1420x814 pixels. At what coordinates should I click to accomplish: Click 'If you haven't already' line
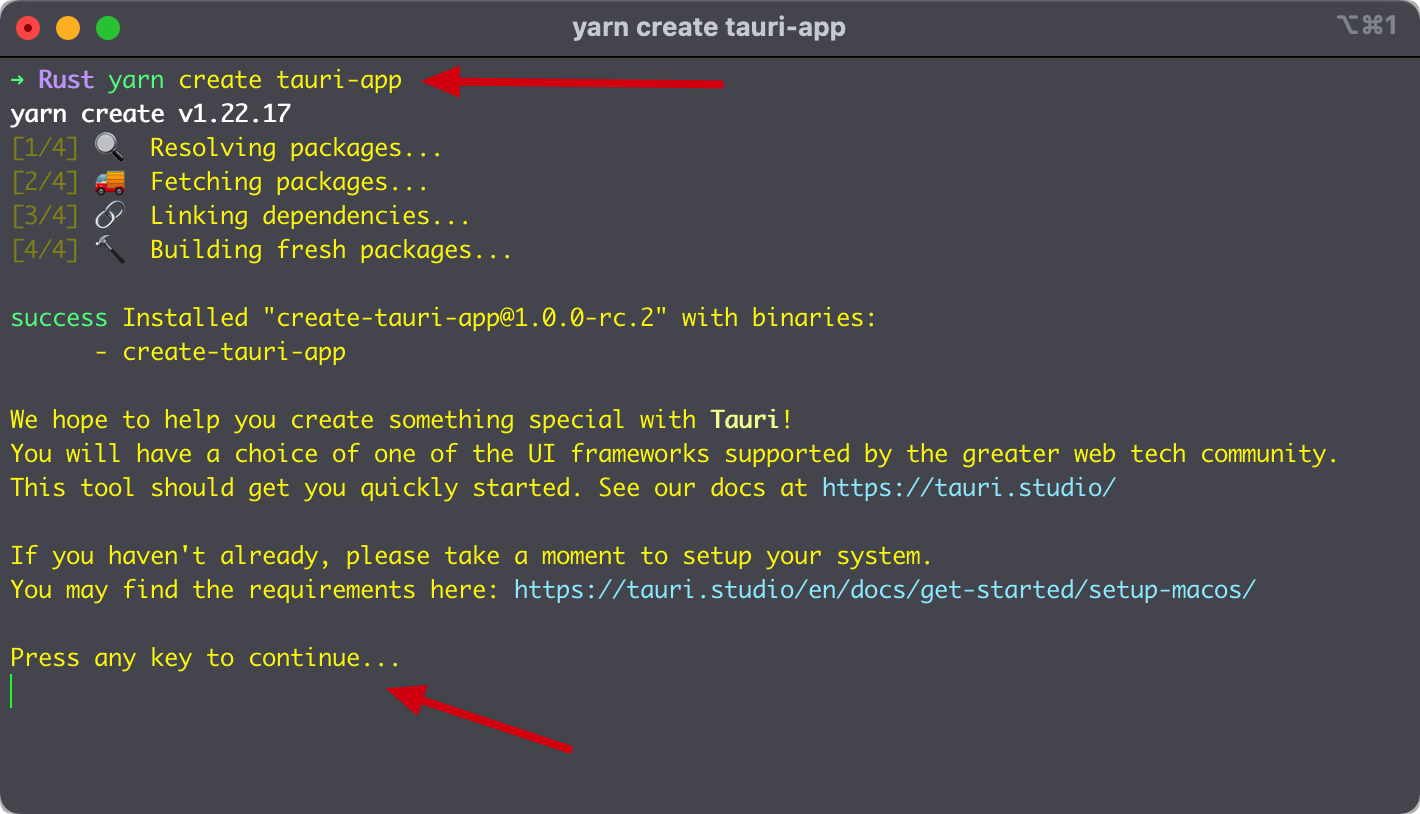tap(471, 556)
